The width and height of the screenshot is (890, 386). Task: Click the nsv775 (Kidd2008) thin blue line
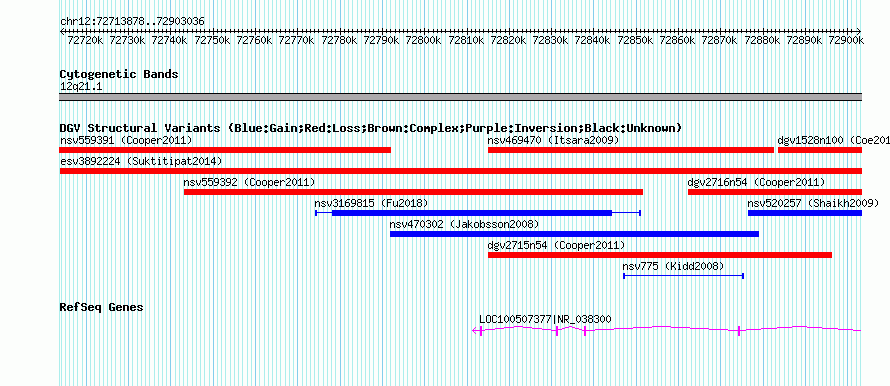tap(683, 276)
